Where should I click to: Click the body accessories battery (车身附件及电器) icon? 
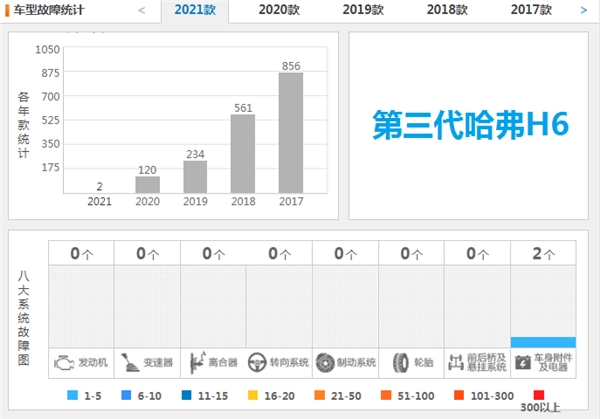point(523,362)
